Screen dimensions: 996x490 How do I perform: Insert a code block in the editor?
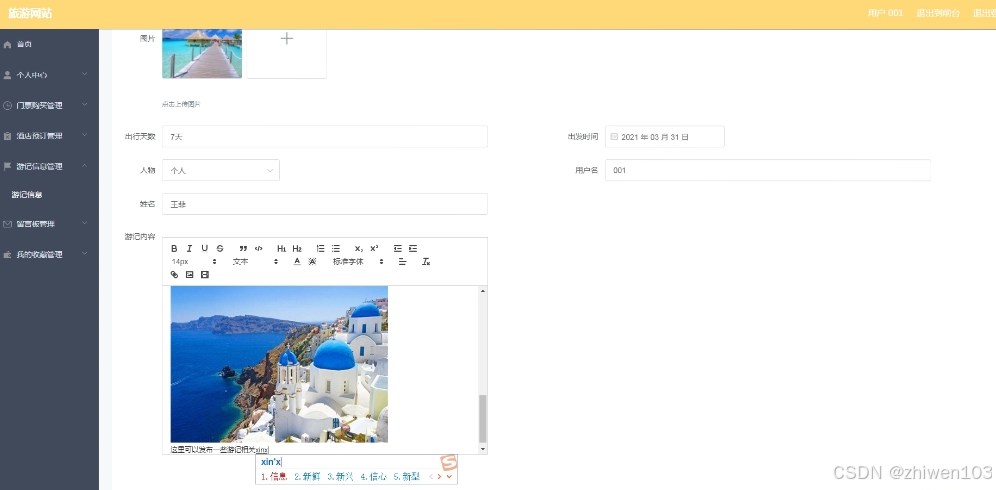(x=259, y=248)
